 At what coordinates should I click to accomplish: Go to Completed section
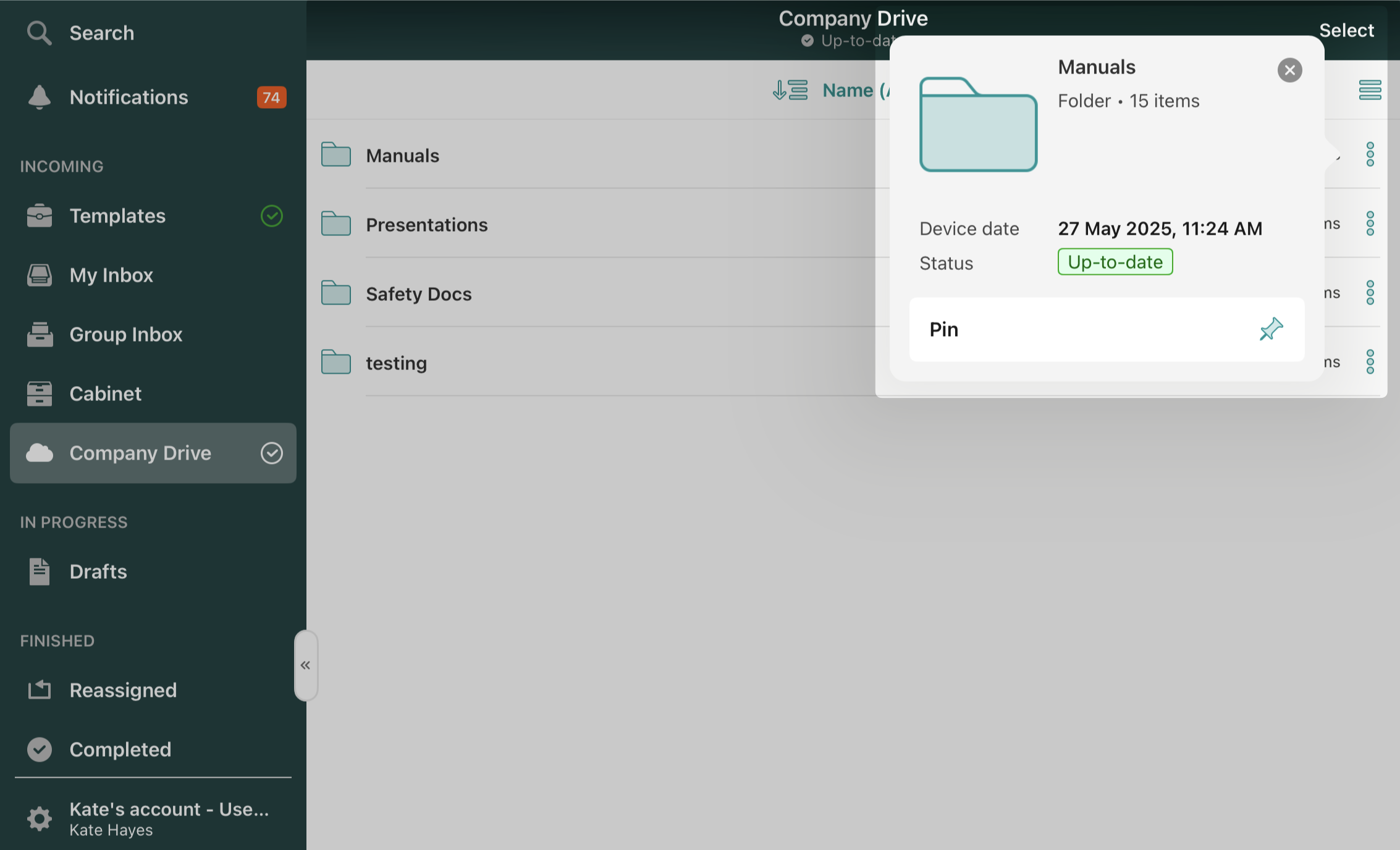[x=120, y=749]
